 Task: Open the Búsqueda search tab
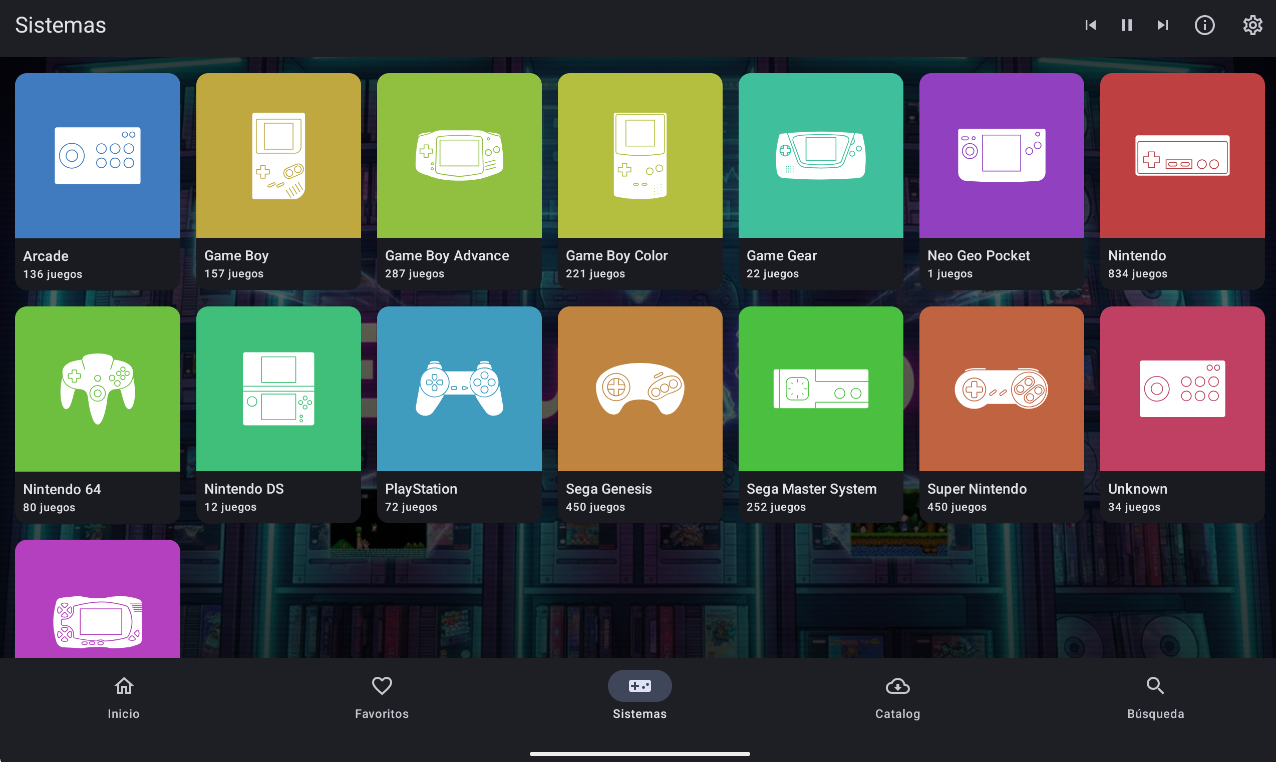[x=1155, y=697]
